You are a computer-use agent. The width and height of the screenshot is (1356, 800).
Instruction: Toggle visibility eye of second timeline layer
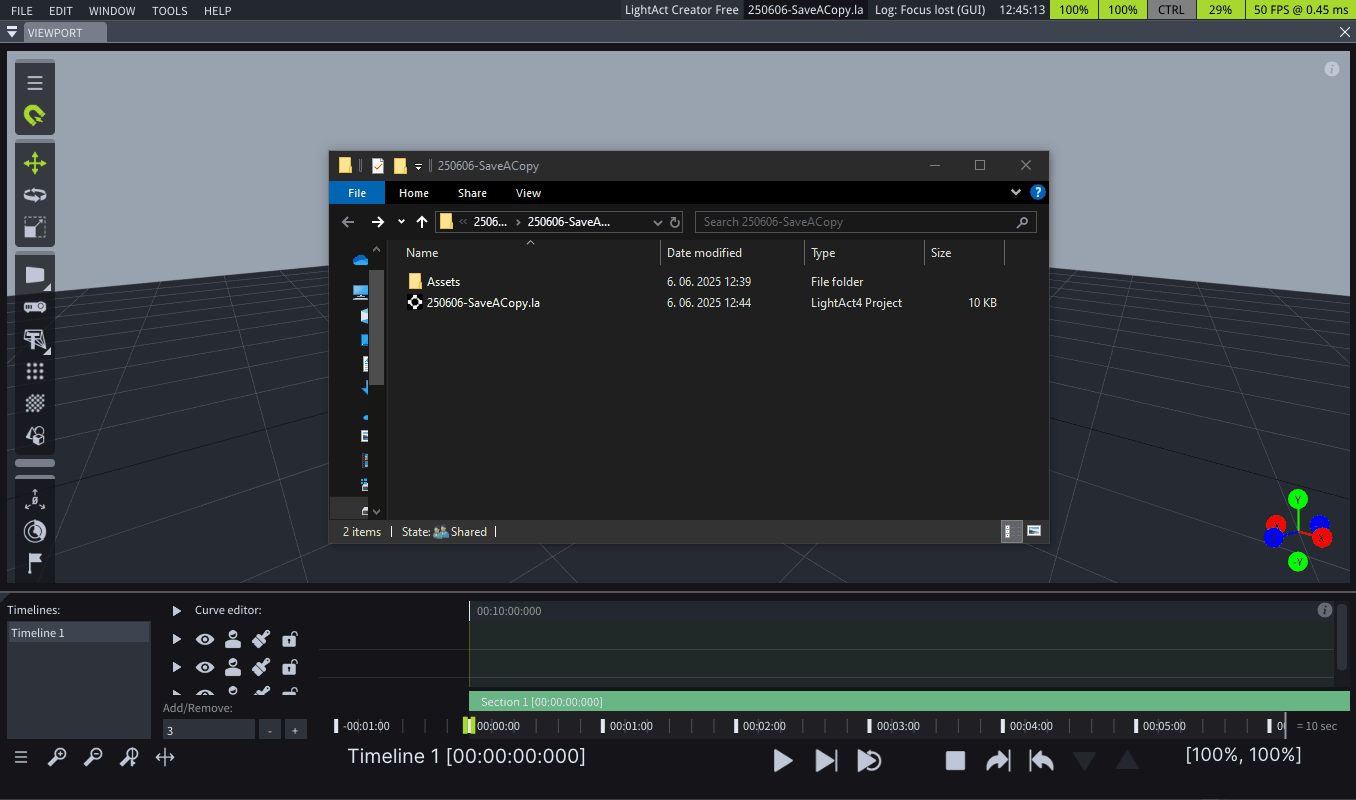click(x=205, y=667)
